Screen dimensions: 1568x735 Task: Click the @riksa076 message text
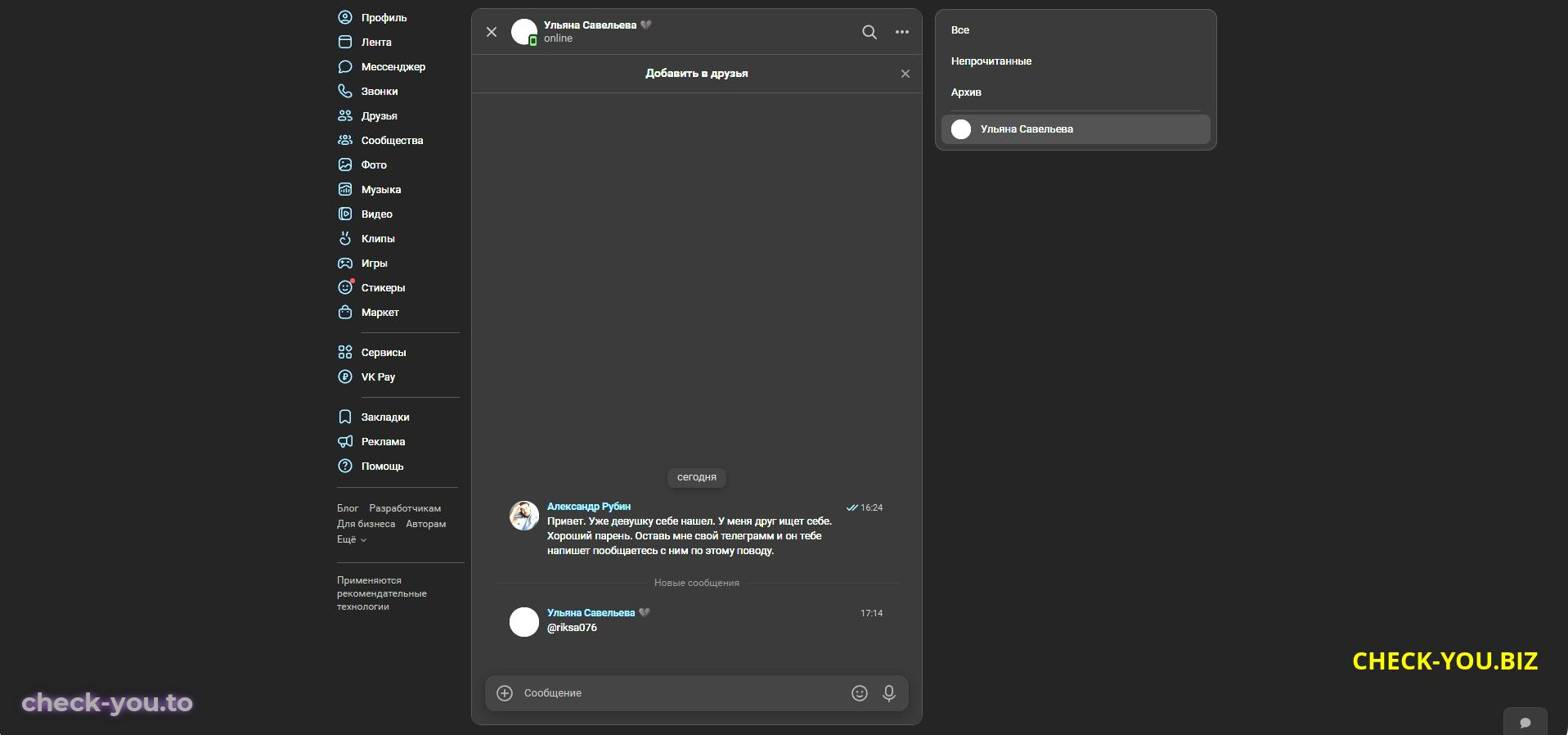pyautogui.click(x=572, y=628)
